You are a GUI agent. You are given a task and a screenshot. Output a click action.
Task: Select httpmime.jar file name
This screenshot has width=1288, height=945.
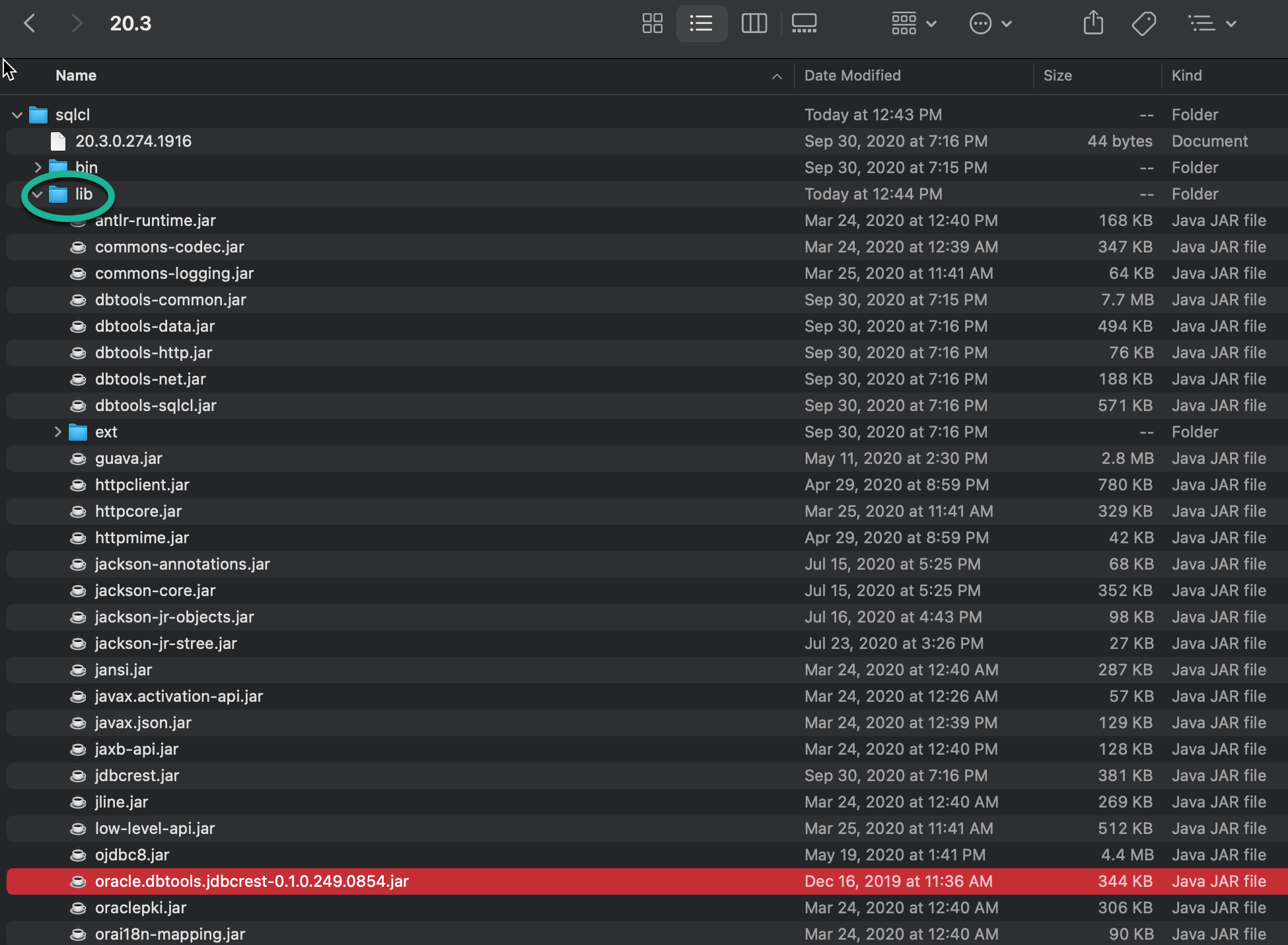point(142,538)
